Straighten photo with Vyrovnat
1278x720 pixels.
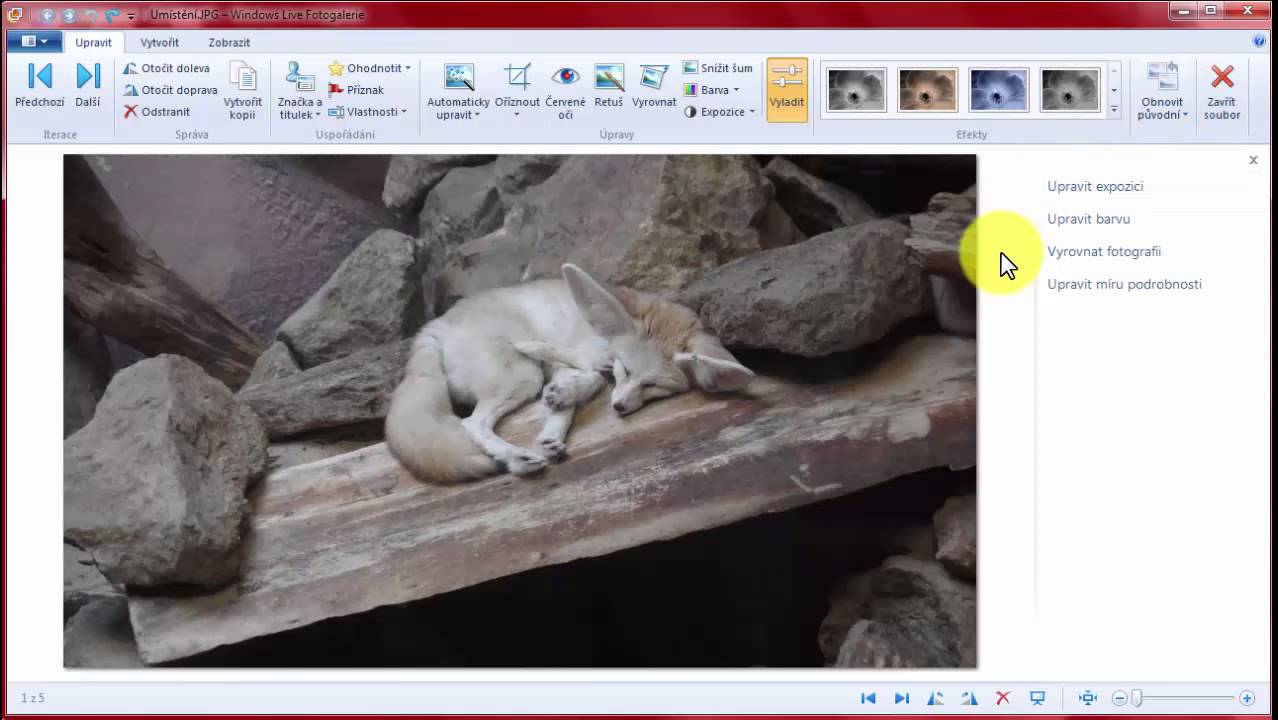click(654, 86)
